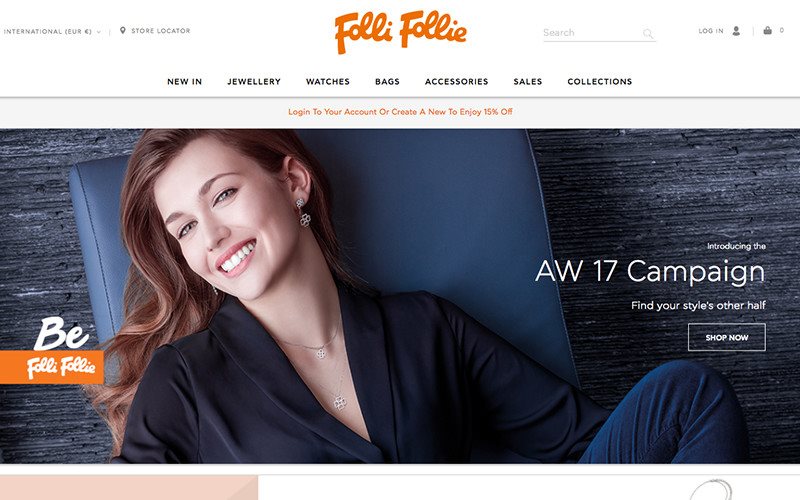
Task: Open the user account icon
Action: [x=736, y=31]
